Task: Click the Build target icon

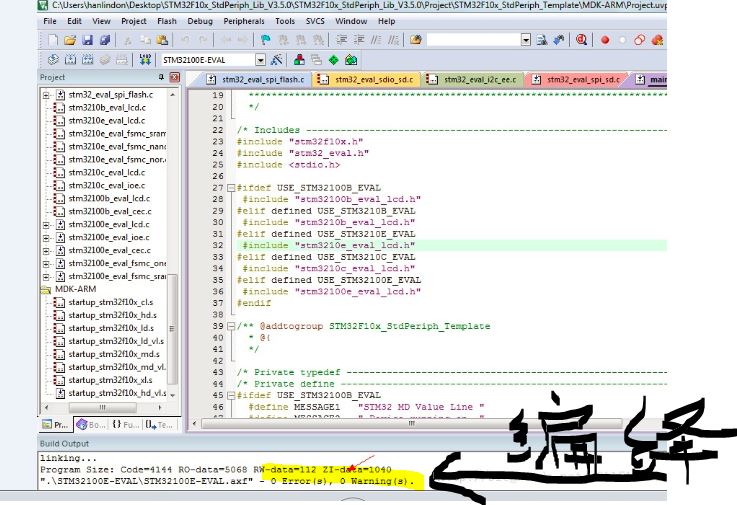Action: click(71, 60)
